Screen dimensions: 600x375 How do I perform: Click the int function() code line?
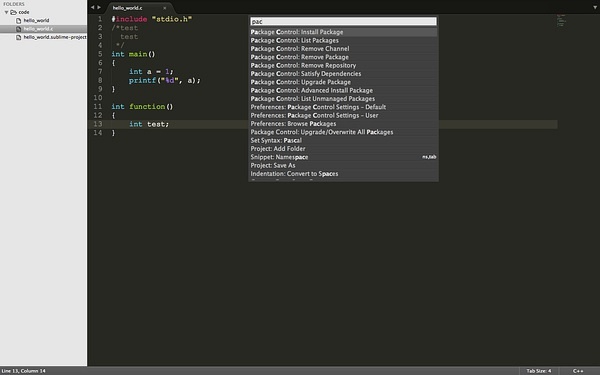pyautogui.click(x=142, y=106)
